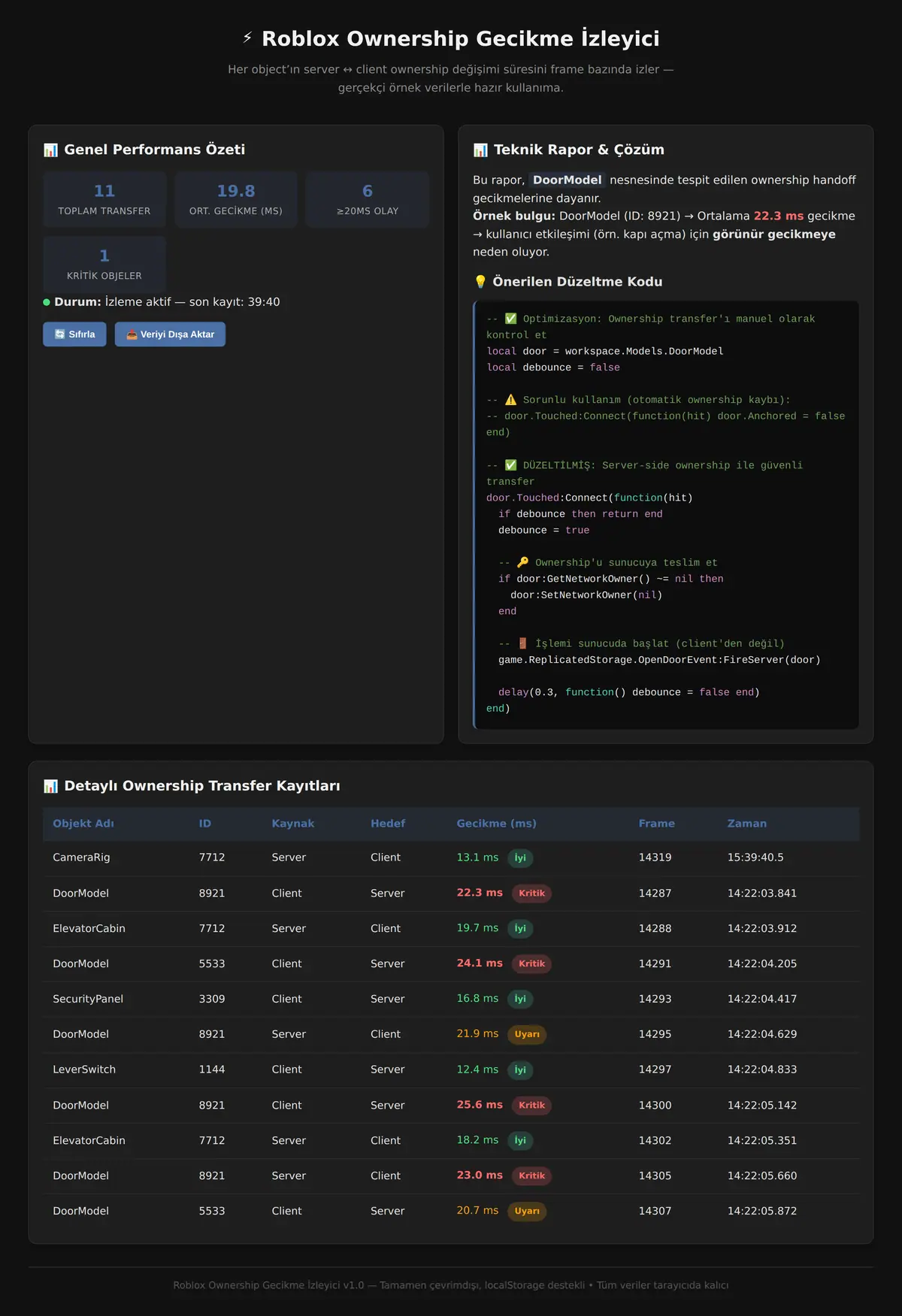Click the Zaman column header
The height and width of the screenshot is (1316, 902).
click(x=747, y=824)
